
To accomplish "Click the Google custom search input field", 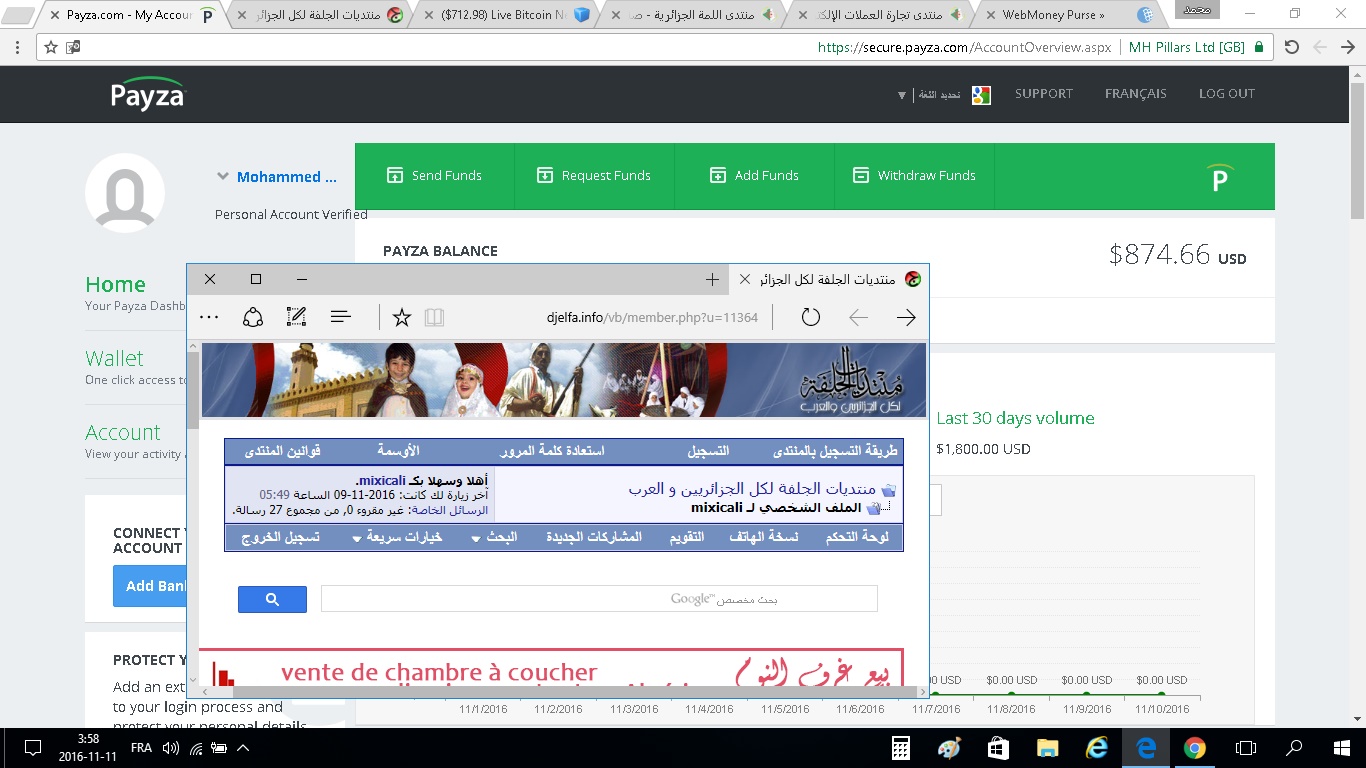I will (598, 599).
